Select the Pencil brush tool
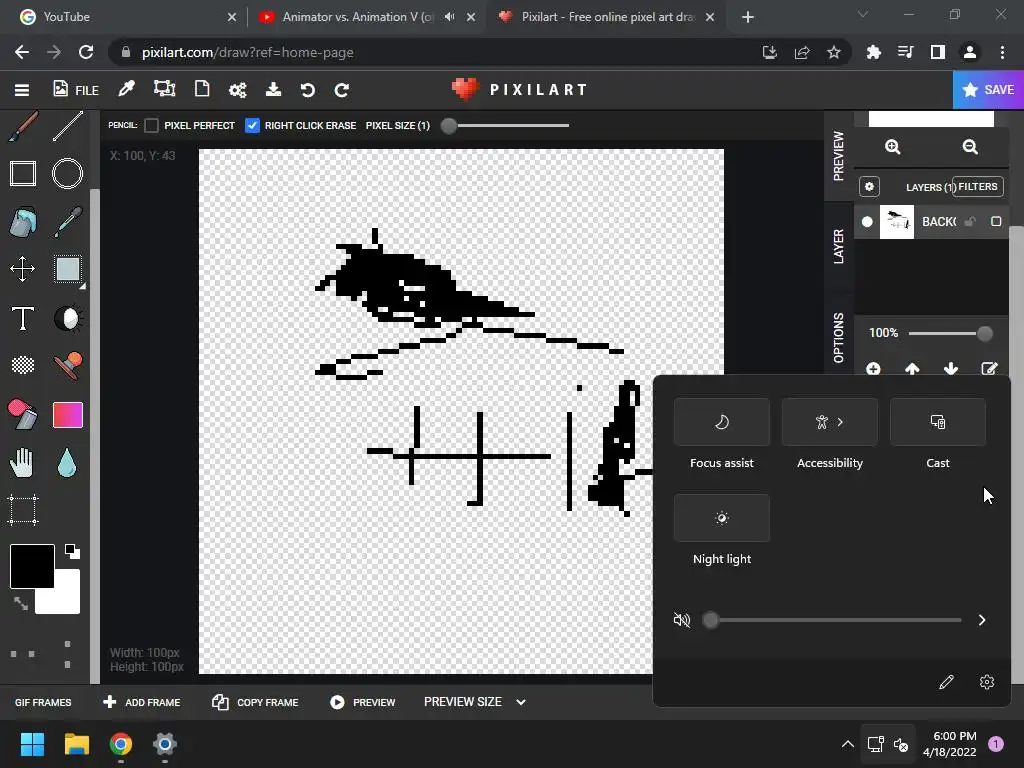Image resolution: width=1024 pixels, height=768 pixels. [23, 126]
